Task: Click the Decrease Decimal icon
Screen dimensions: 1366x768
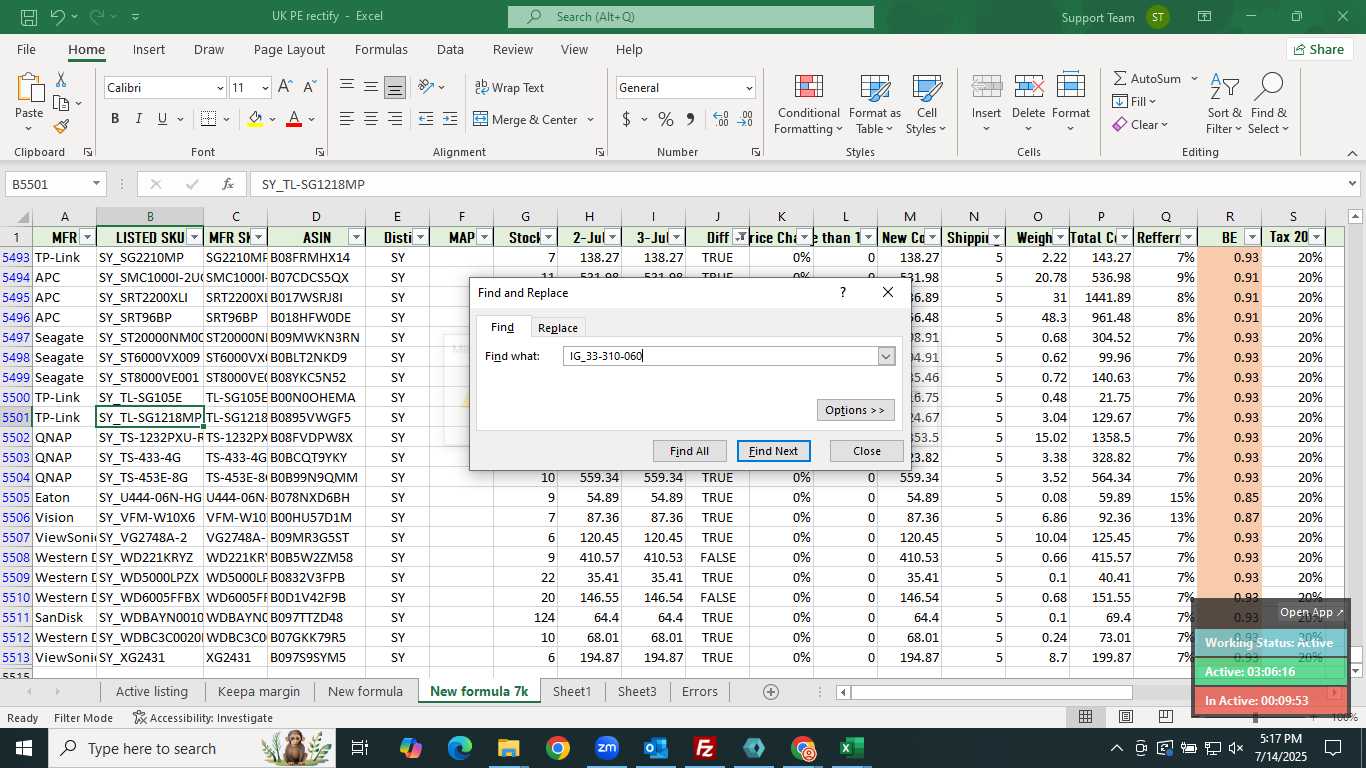Action: 745,119
